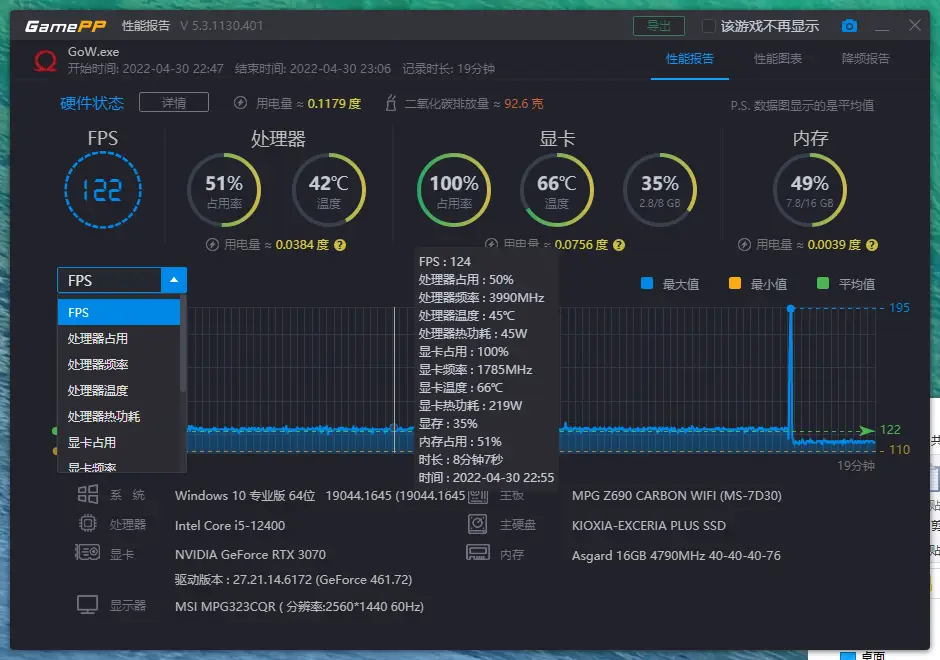Click the 显卡 graphics card icon in specs

(x=88, y=552)
